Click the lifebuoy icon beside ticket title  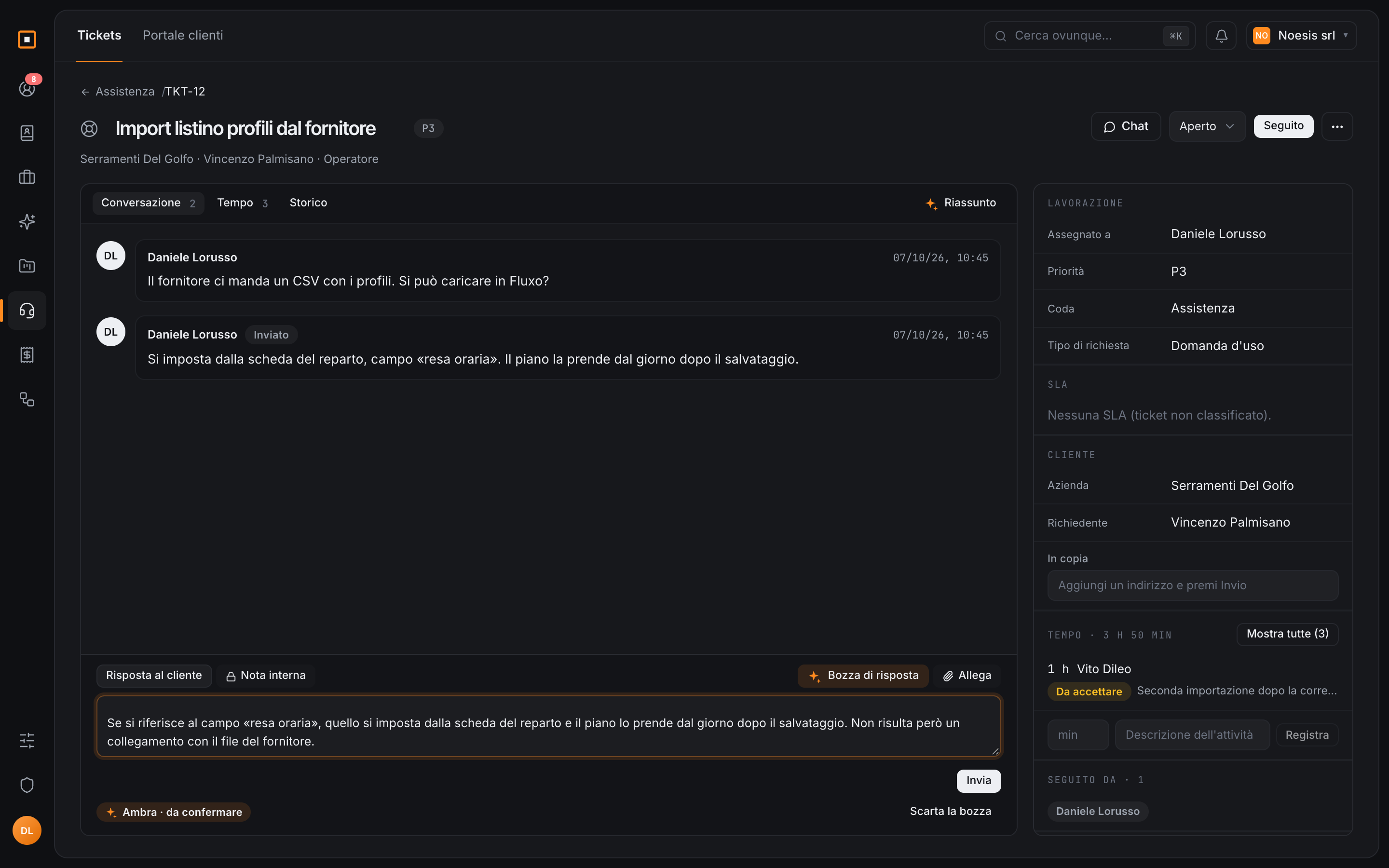tap(89, 129)
